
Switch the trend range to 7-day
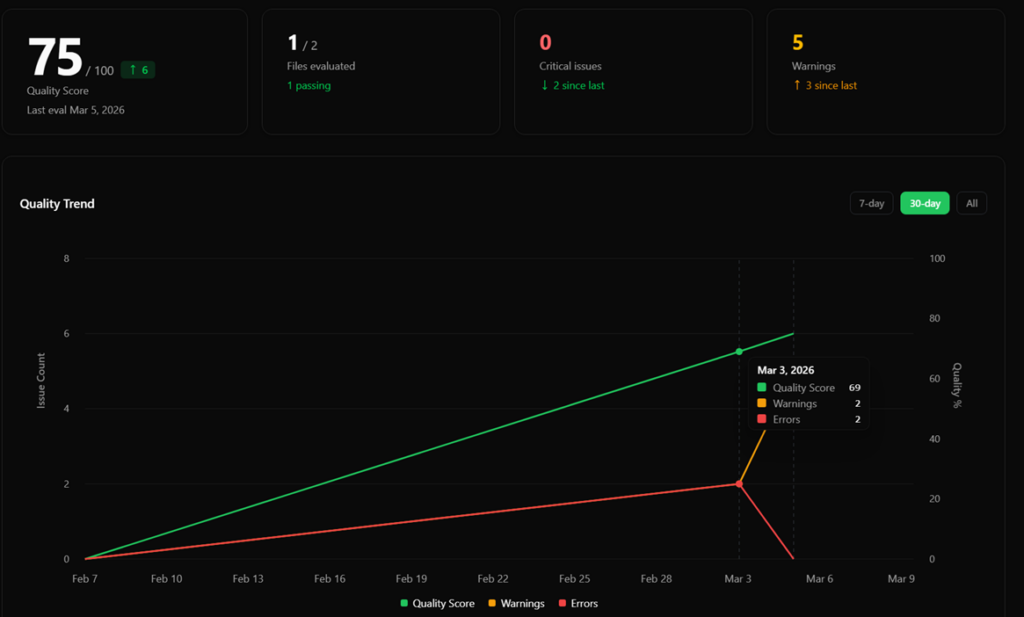(x=871, y=203)
